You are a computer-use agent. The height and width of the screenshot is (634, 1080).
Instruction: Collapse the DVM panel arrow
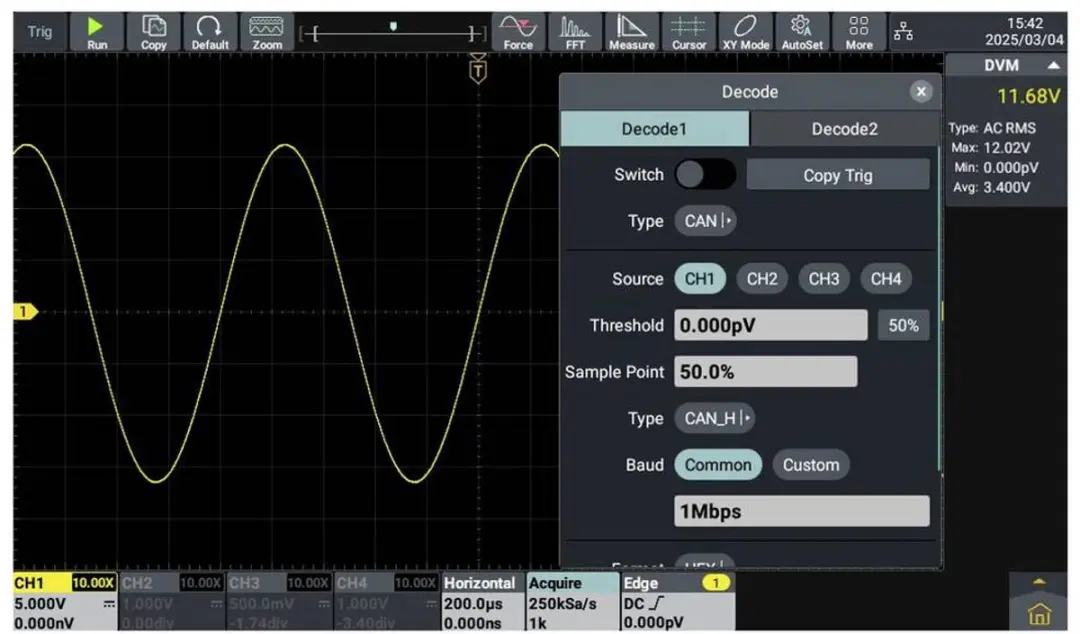coord(1053,65)
